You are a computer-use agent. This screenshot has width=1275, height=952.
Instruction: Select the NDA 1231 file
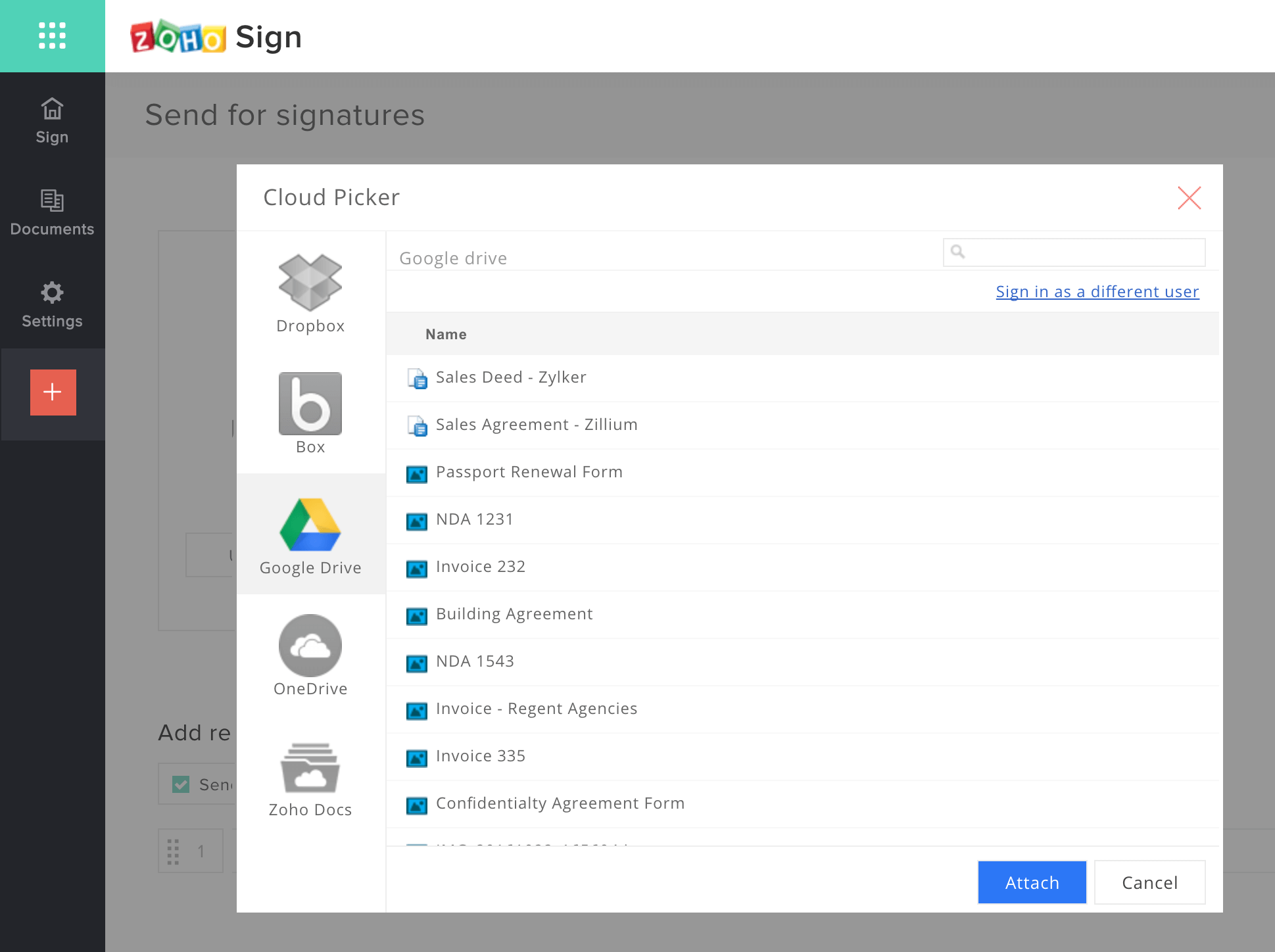pos(474,518)
